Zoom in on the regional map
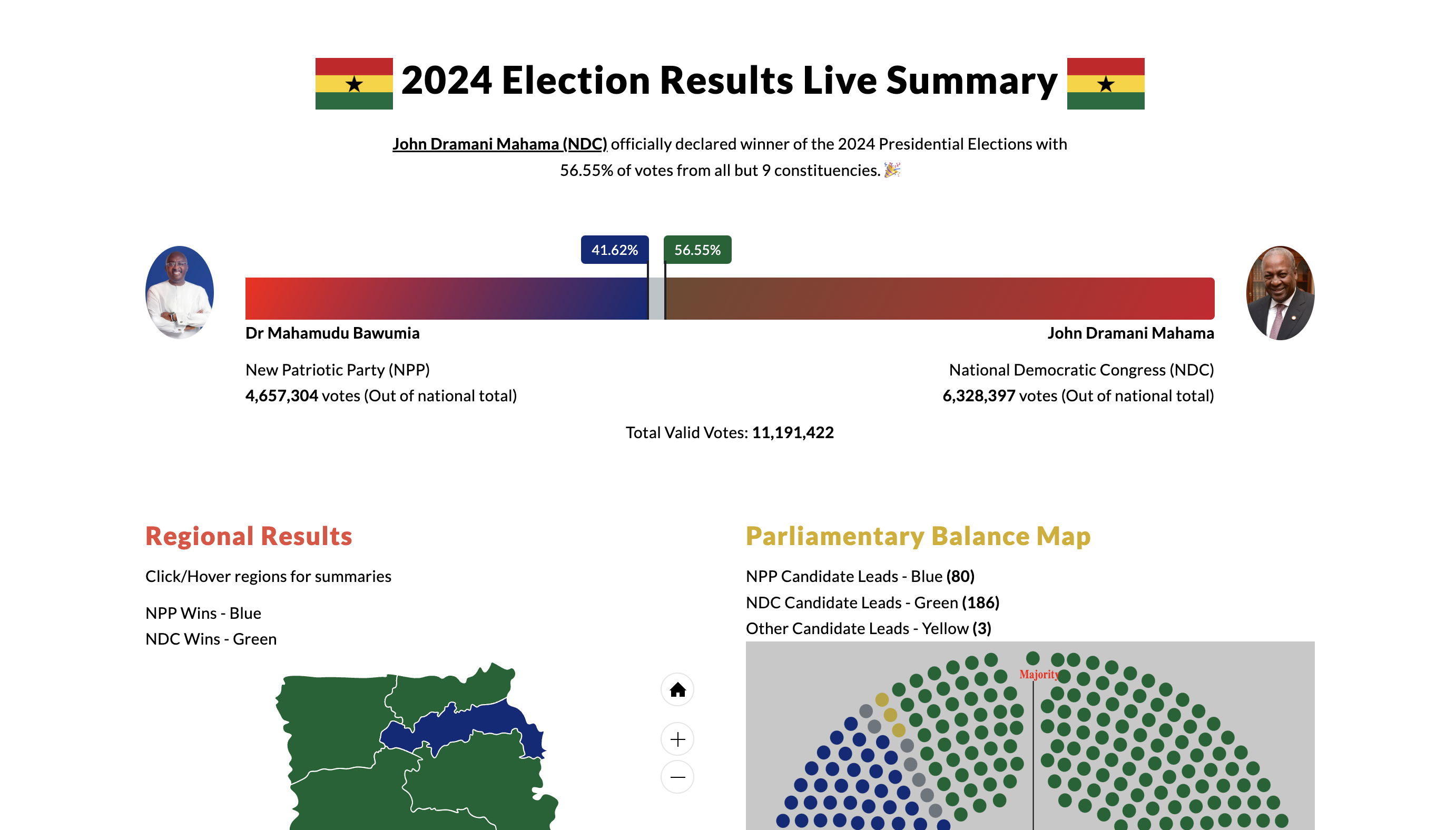1456x830 pixels. click(677, 739)
